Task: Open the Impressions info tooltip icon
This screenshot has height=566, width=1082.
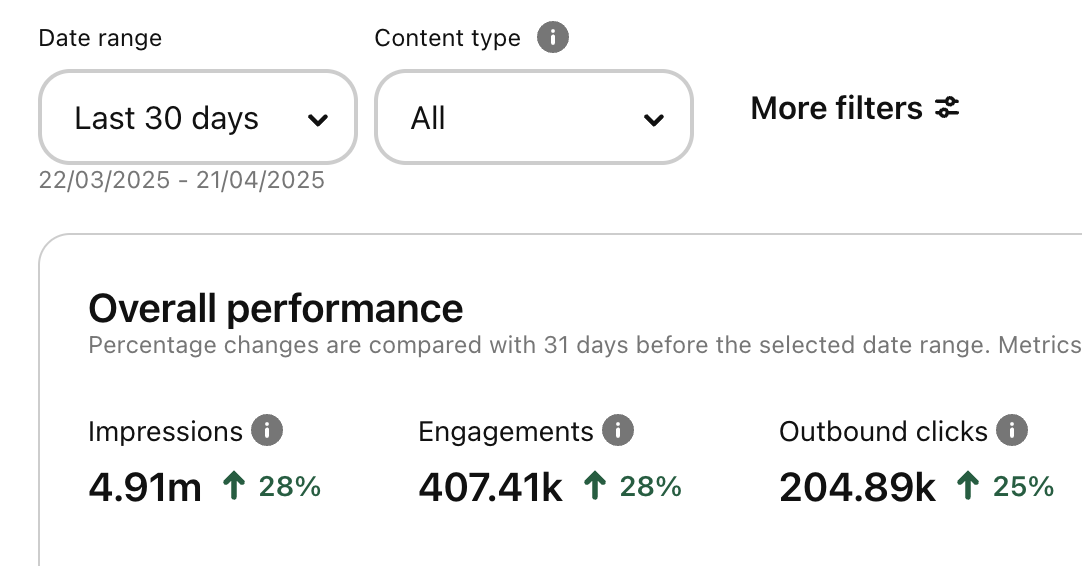Action: tap(267, 431)
